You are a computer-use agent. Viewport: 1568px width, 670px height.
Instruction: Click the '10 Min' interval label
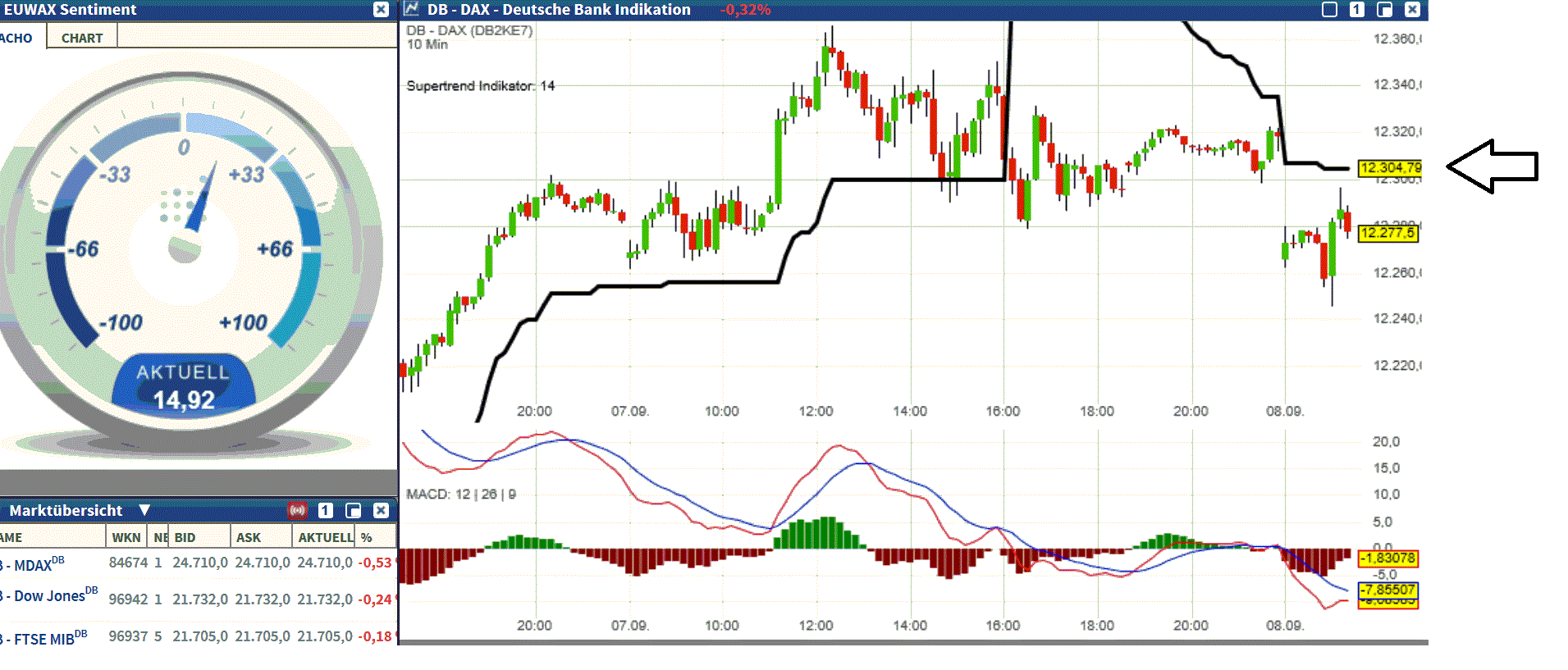coord(427,44)
